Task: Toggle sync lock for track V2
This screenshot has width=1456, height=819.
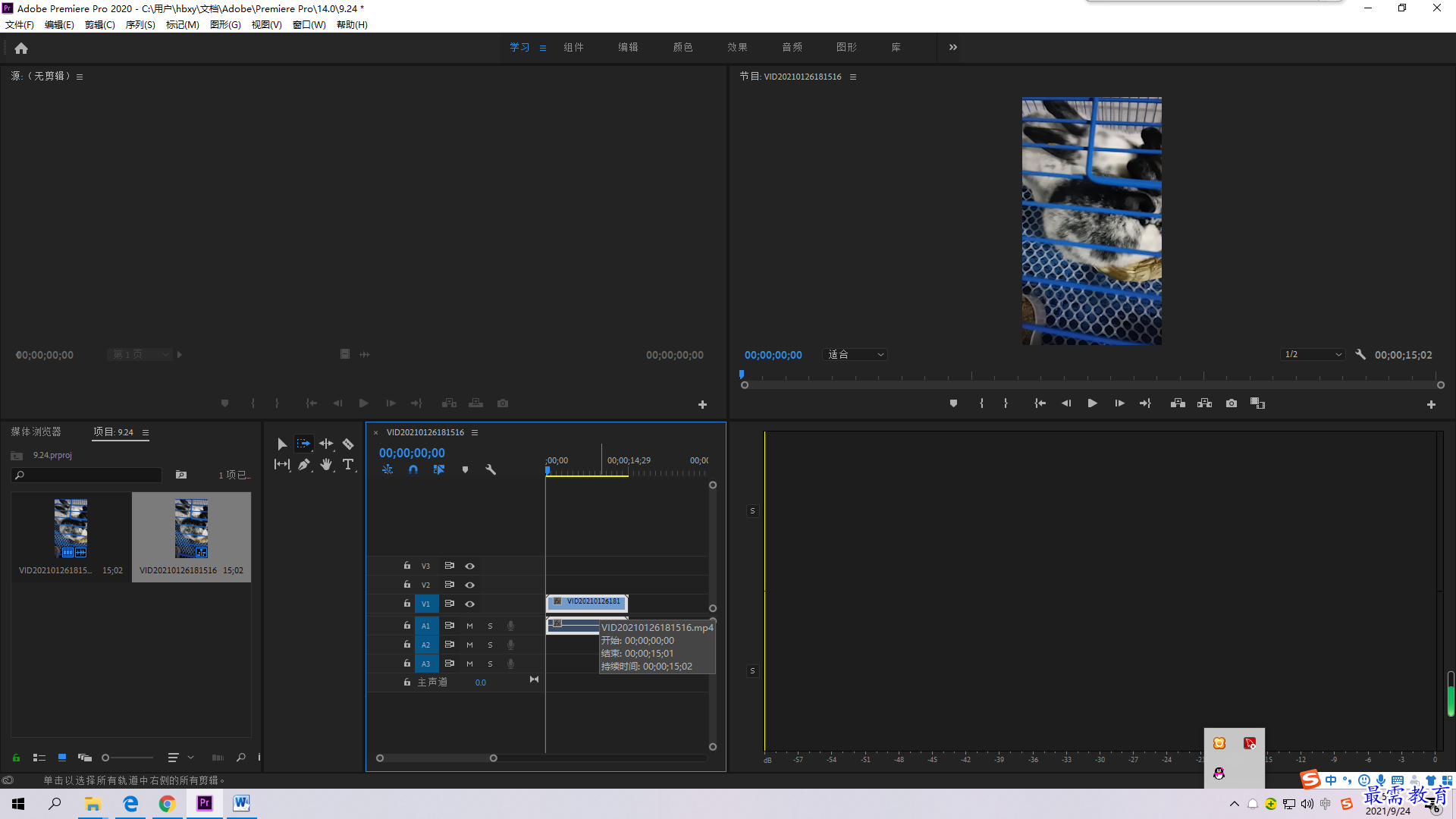Action: (449, 585)
